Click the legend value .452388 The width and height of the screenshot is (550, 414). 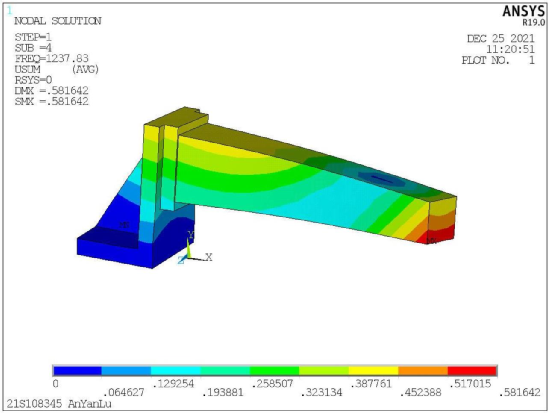click(421, 392)
